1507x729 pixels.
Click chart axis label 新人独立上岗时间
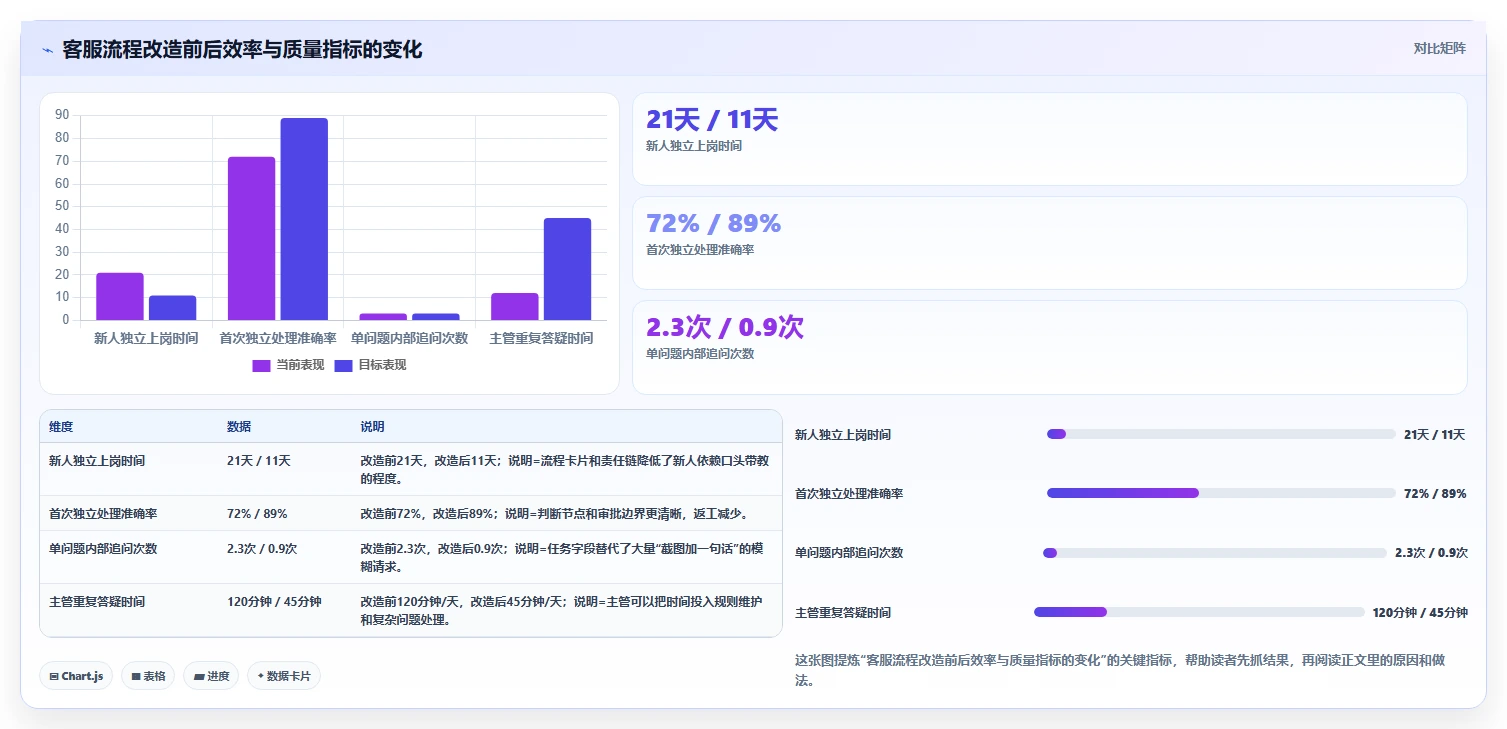146,338
